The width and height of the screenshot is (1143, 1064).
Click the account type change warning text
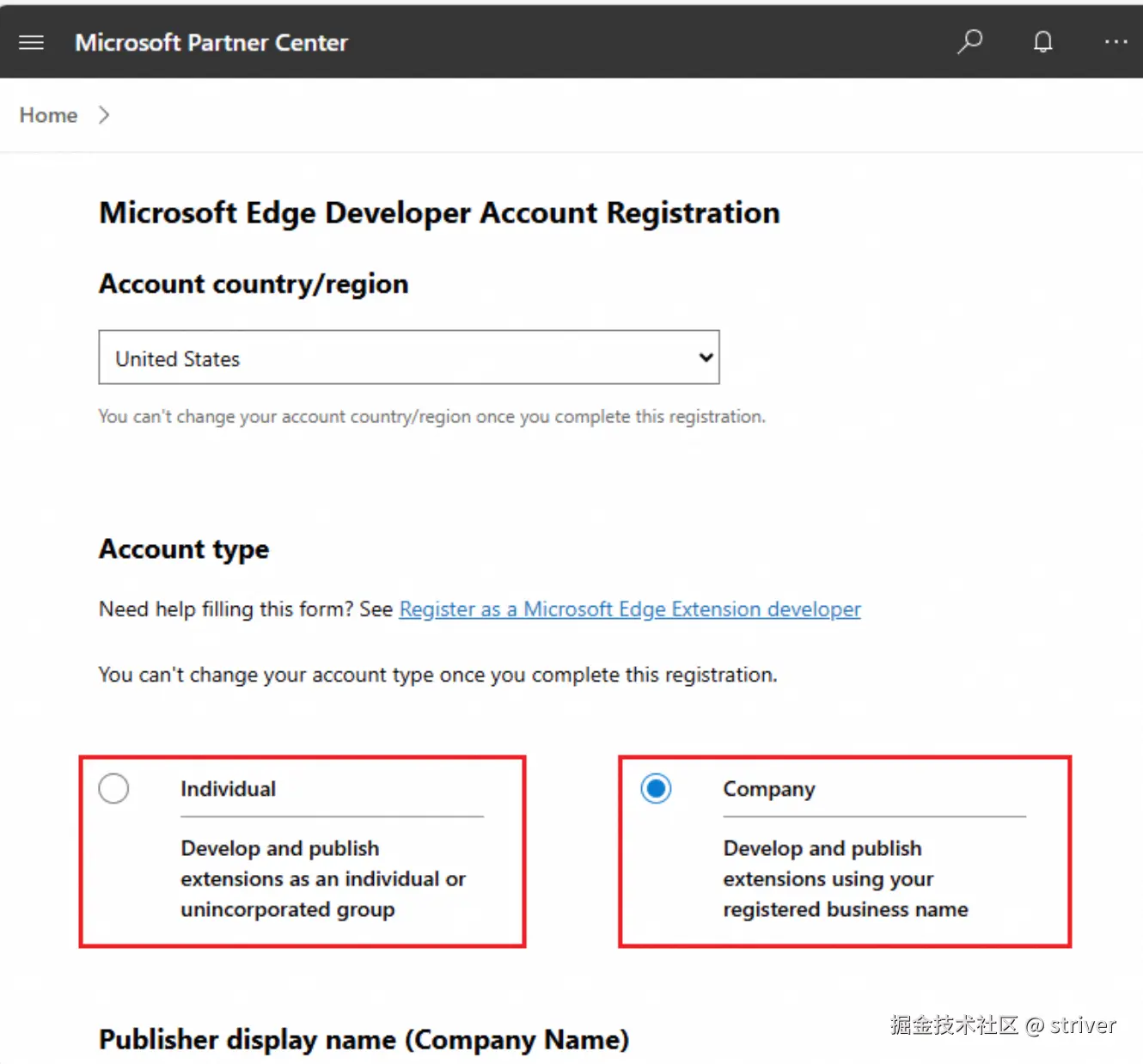[438, 676]
